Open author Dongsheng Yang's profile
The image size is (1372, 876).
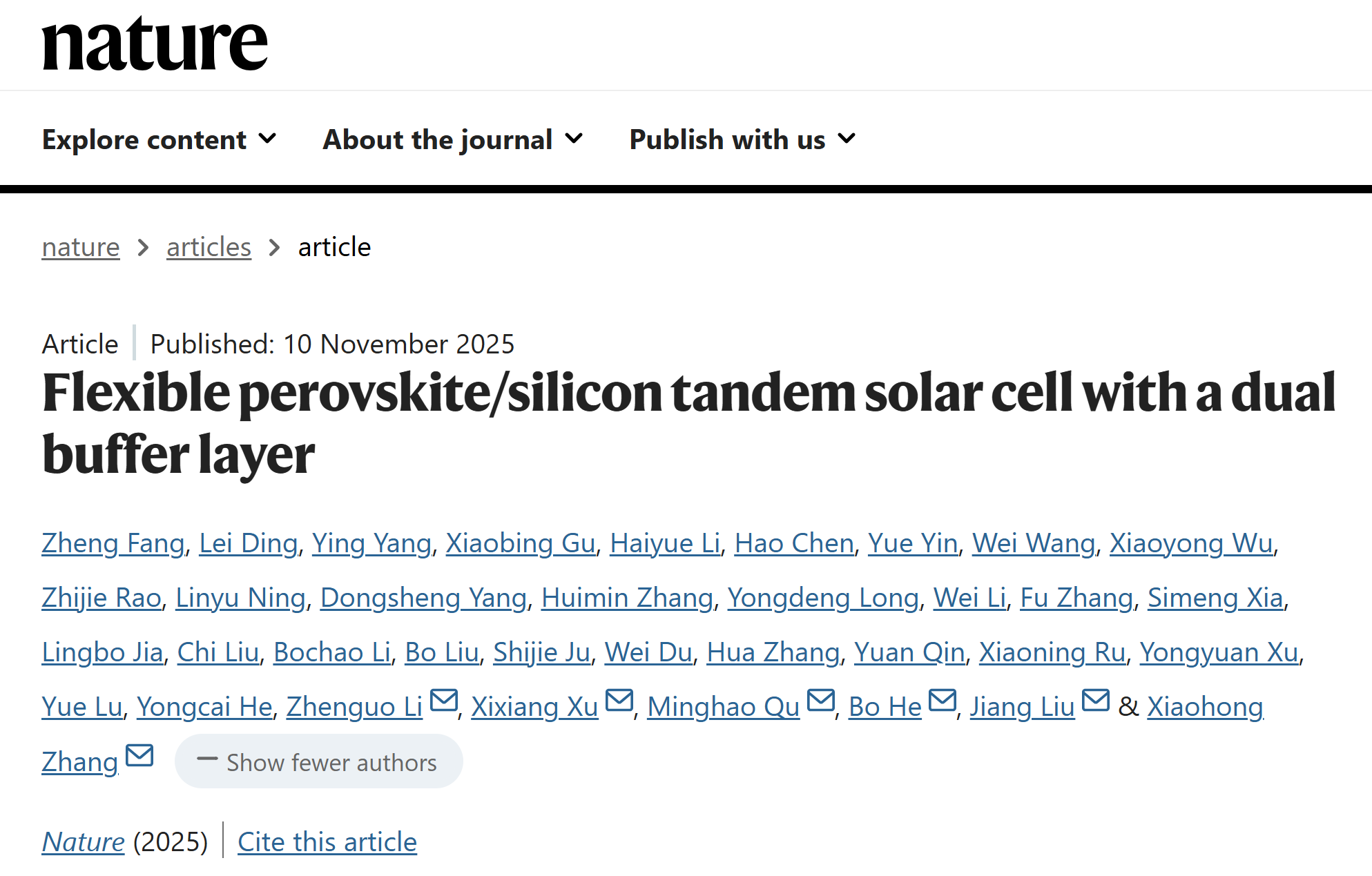423,598
